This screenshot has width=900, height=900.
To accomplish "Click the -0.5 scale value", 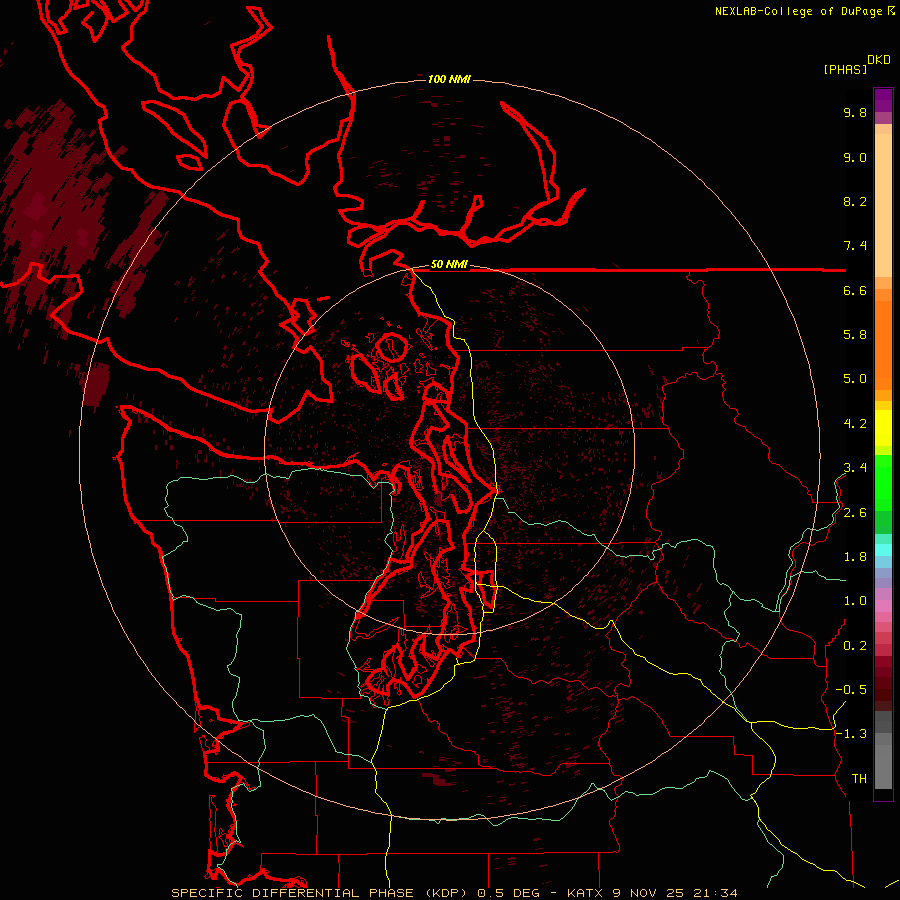I will tap(851, 689).
